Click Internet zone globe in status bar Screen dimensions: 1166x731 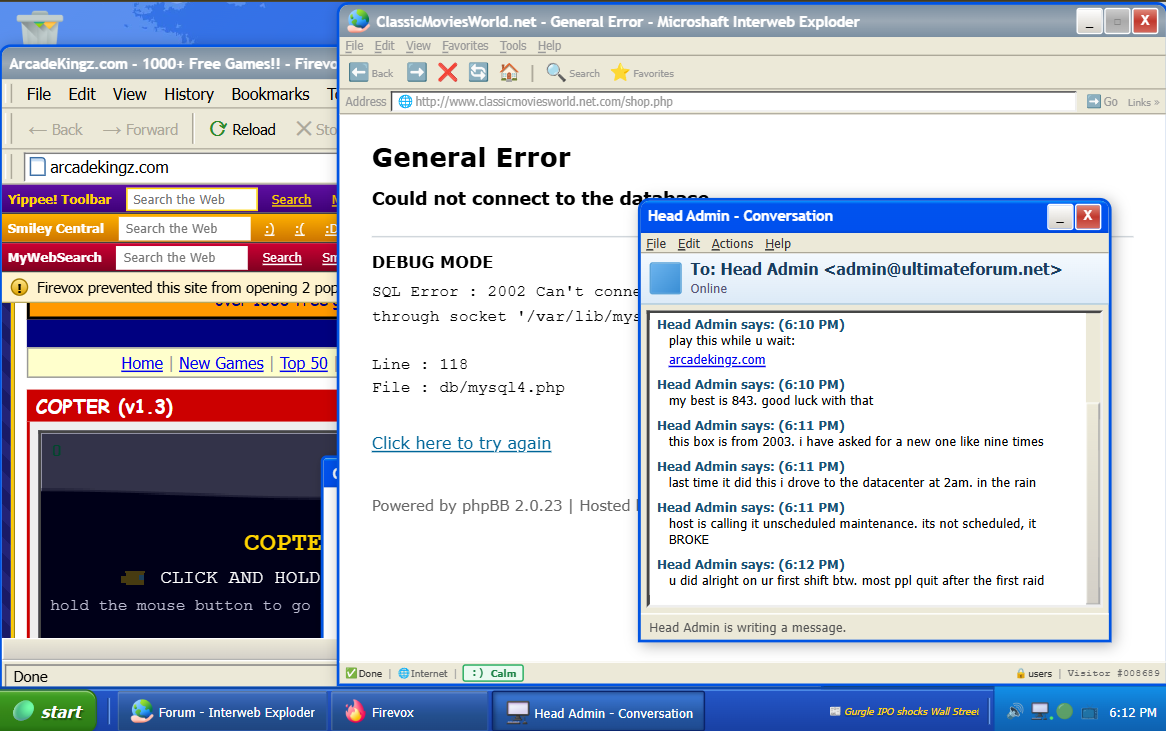coord(404,673)
